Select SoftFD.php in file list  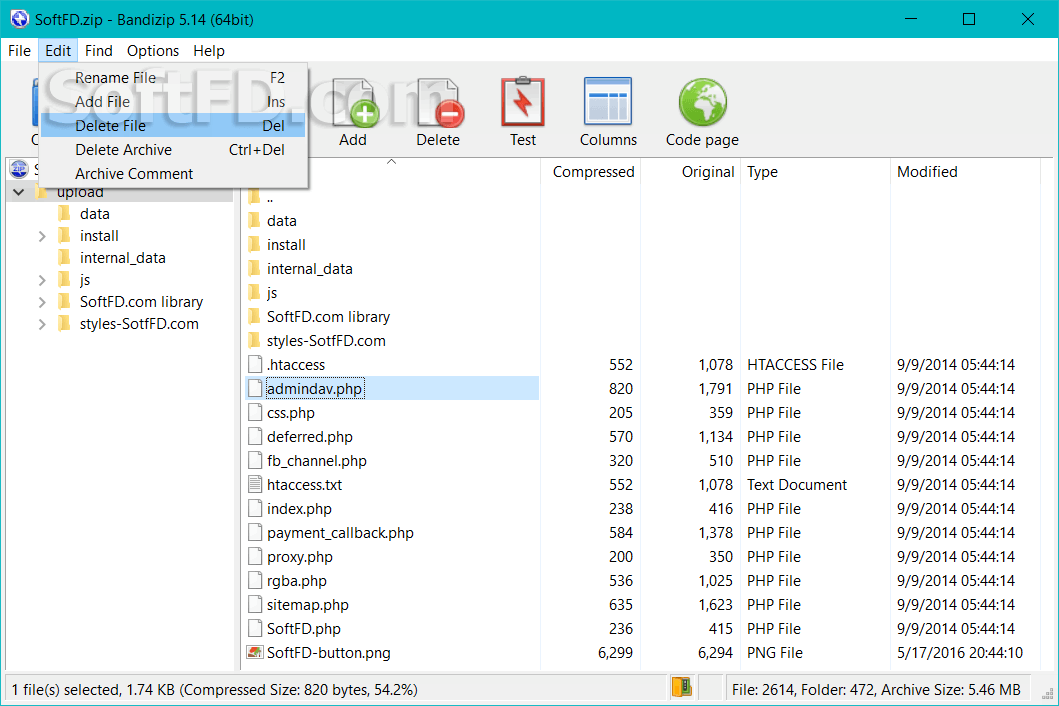(x=303, y=629)
